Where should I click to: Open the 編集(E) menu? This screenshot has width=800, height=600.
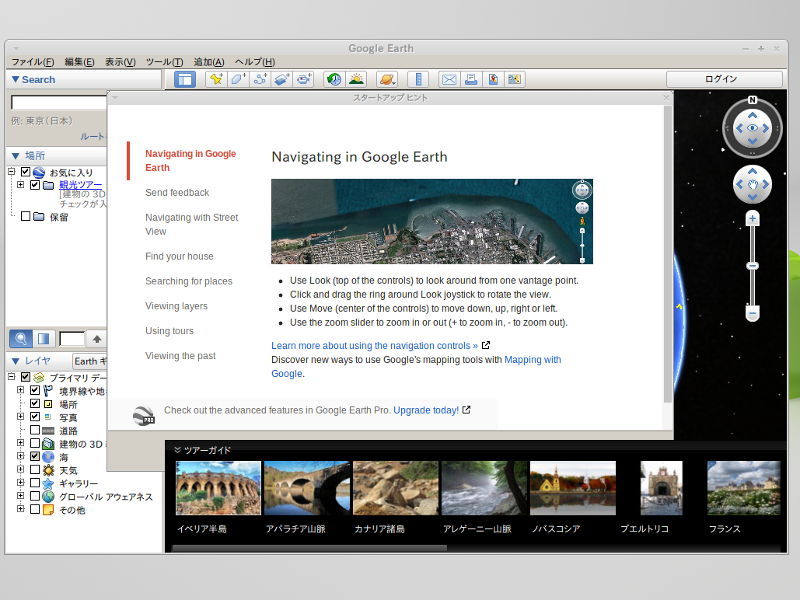click(79, 62)
